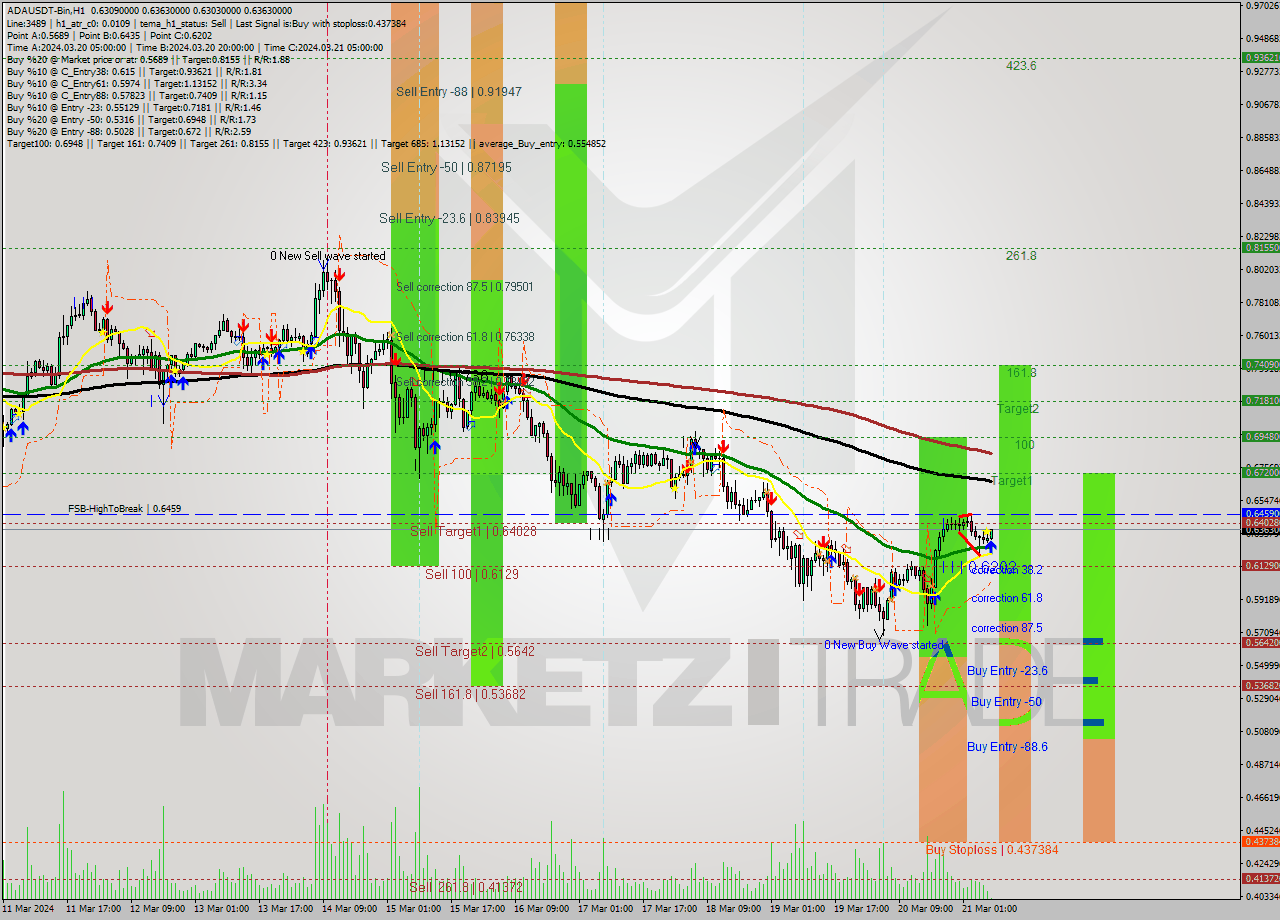This screenshot has width=1280, height=920.
Task: Click the 'ADAUSDT-Bin,H1' chart title text
Action: (45, 9)
